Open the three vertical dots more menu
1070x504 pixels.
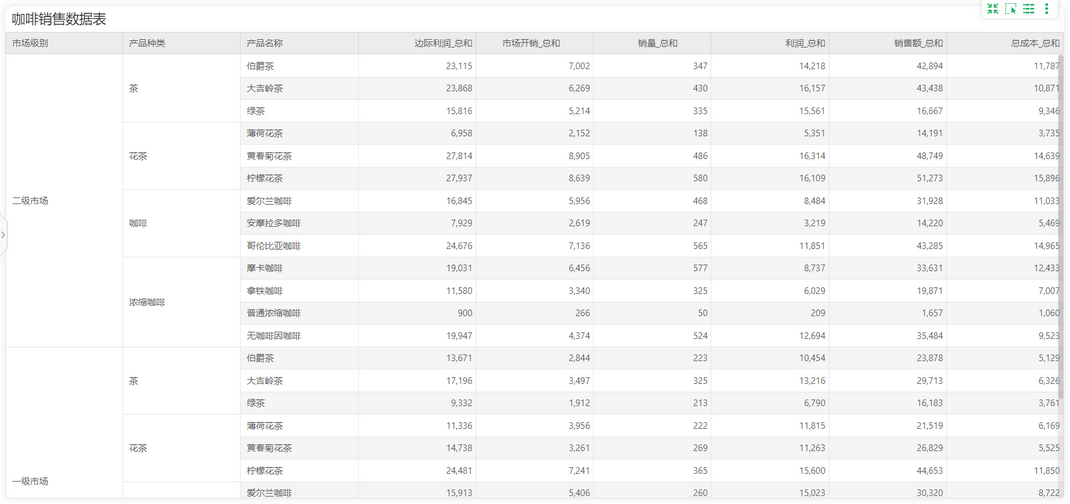(1047, 9)
